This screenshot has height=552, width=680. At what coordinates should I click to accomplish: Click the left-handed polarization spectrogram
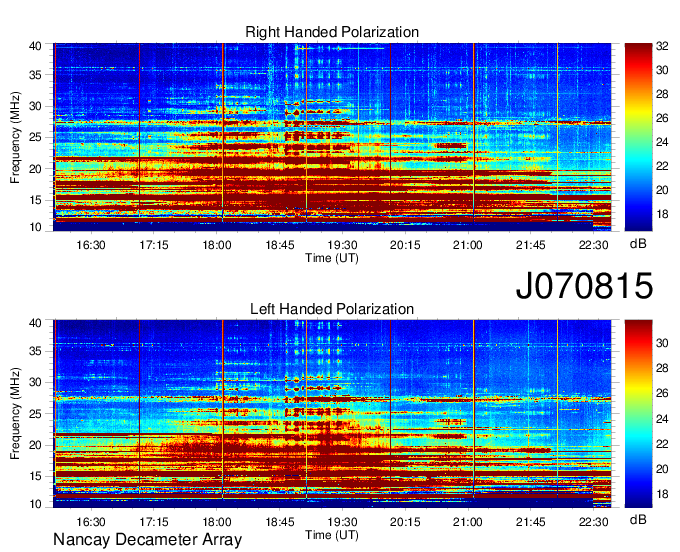(x=332, y=414)
